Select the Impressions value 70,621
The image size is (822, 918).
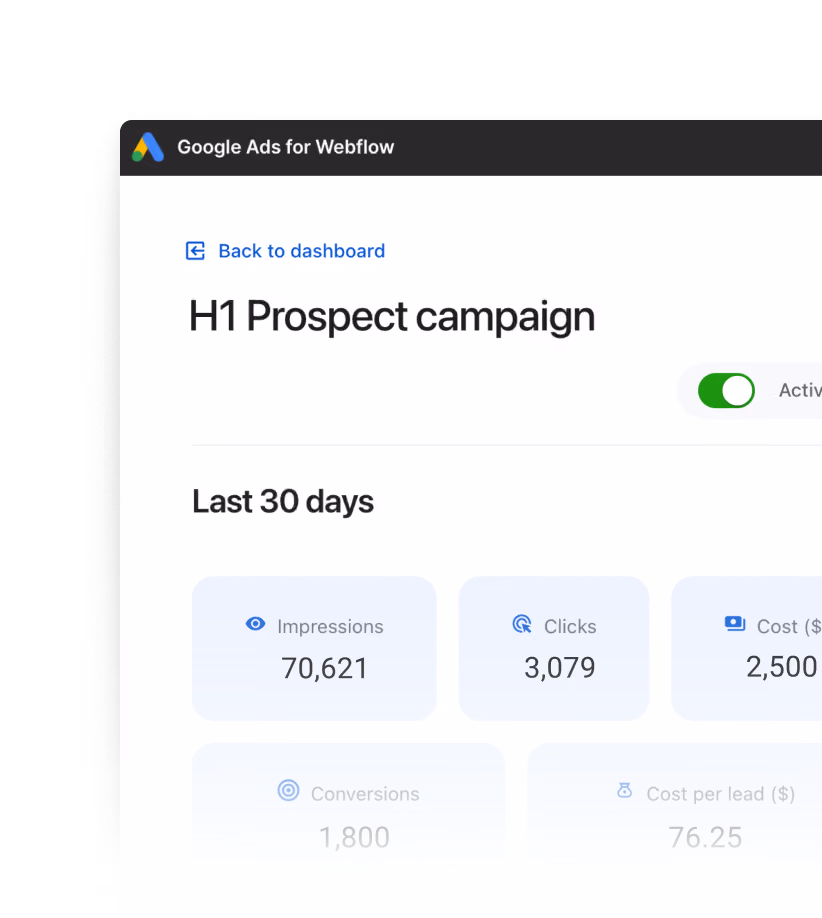click(324, 668)
